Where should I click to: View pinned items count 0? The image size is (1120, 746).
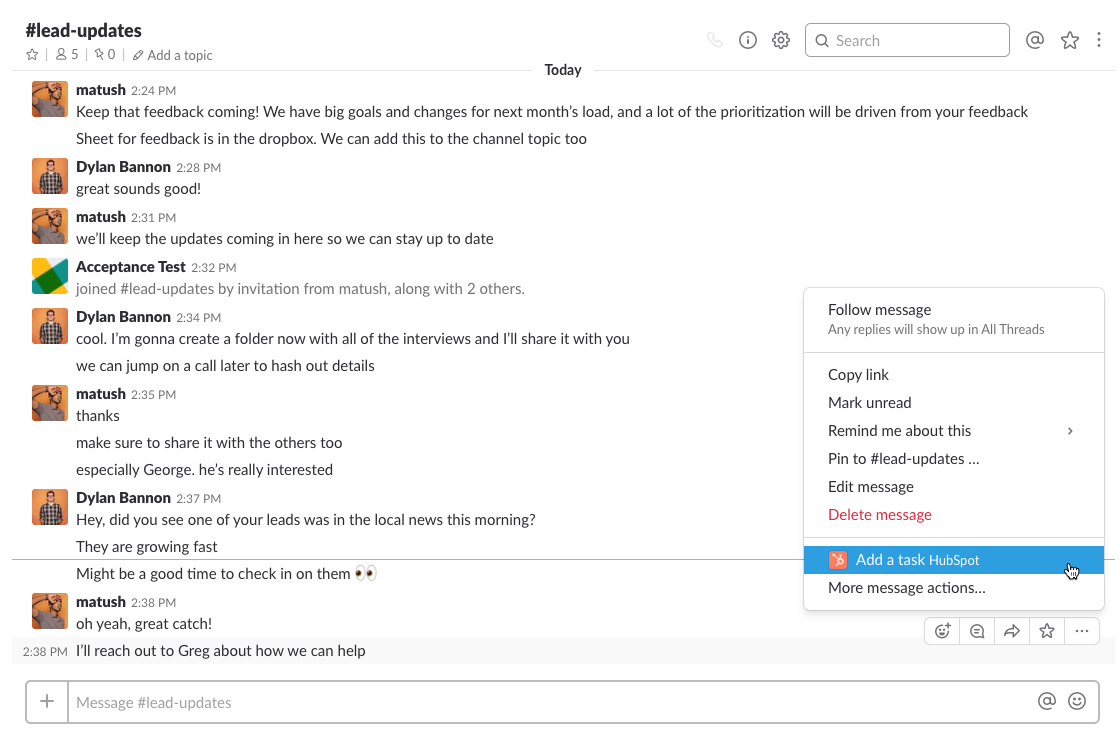coord(105,55)
